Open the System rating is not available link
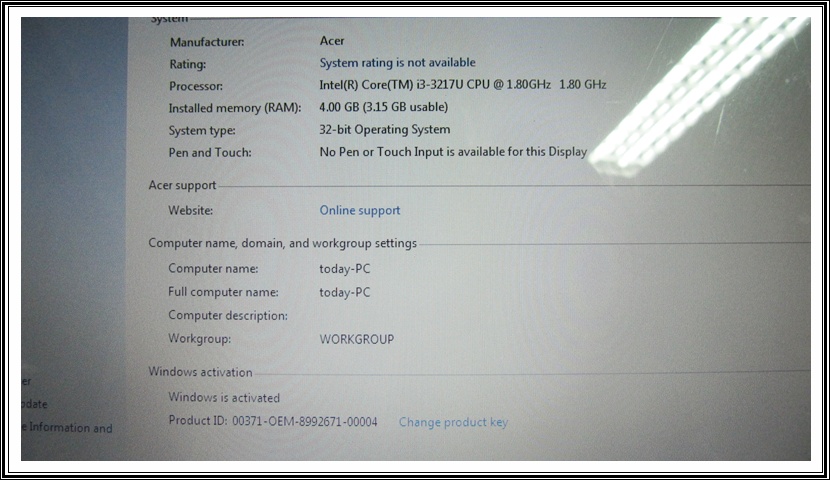Image resolution: width=830 pixels, height=480 pixels. point(397,63)
